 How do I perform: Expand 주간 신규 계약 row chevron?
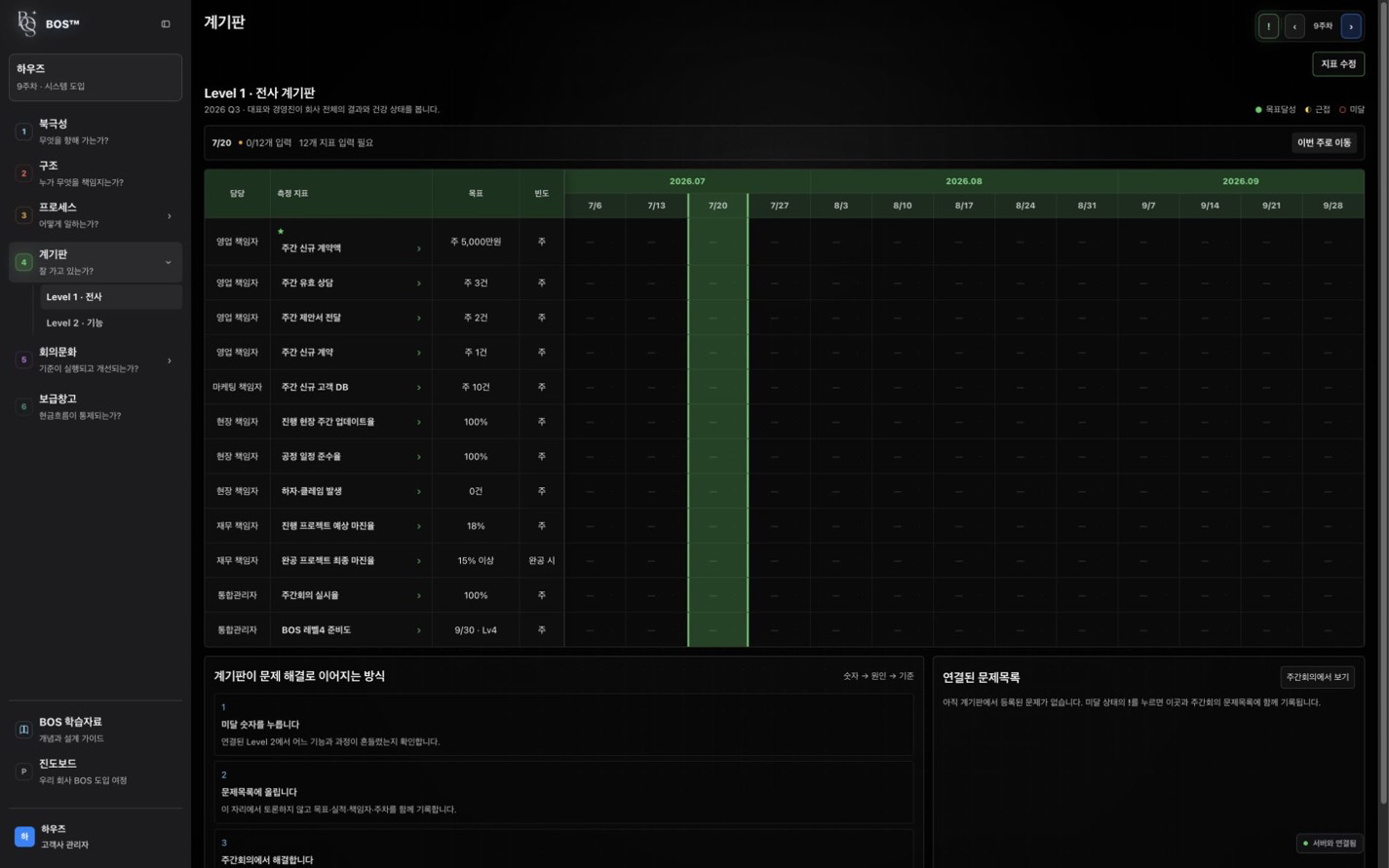pyautogui.click(x=419, y=353)
